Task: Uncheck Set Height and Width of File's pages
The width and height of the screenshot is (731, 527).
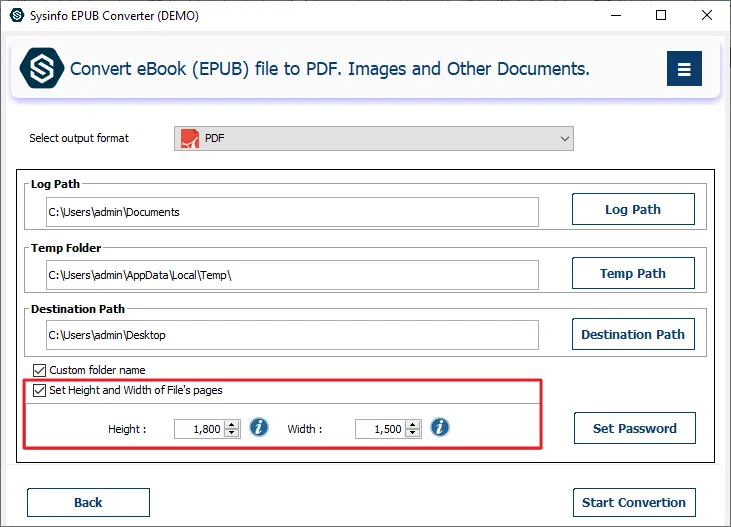Action: (x=39, y=390)
